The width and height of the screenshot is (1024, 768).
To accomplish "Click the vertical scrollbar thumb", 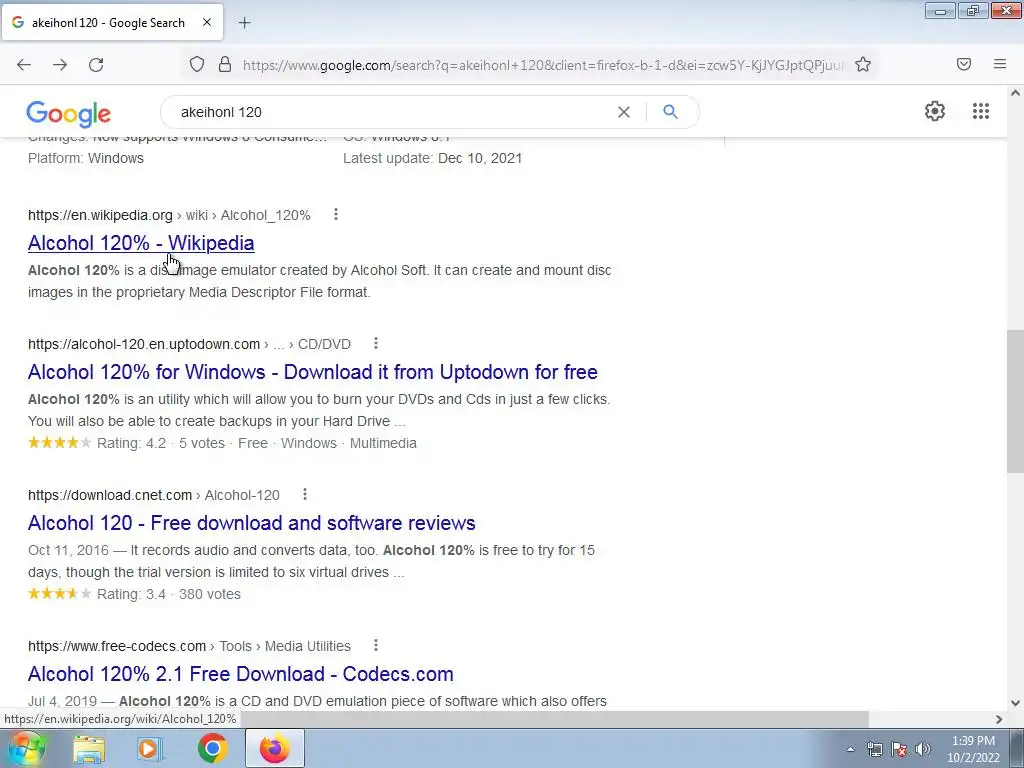I will [1015, 402].
